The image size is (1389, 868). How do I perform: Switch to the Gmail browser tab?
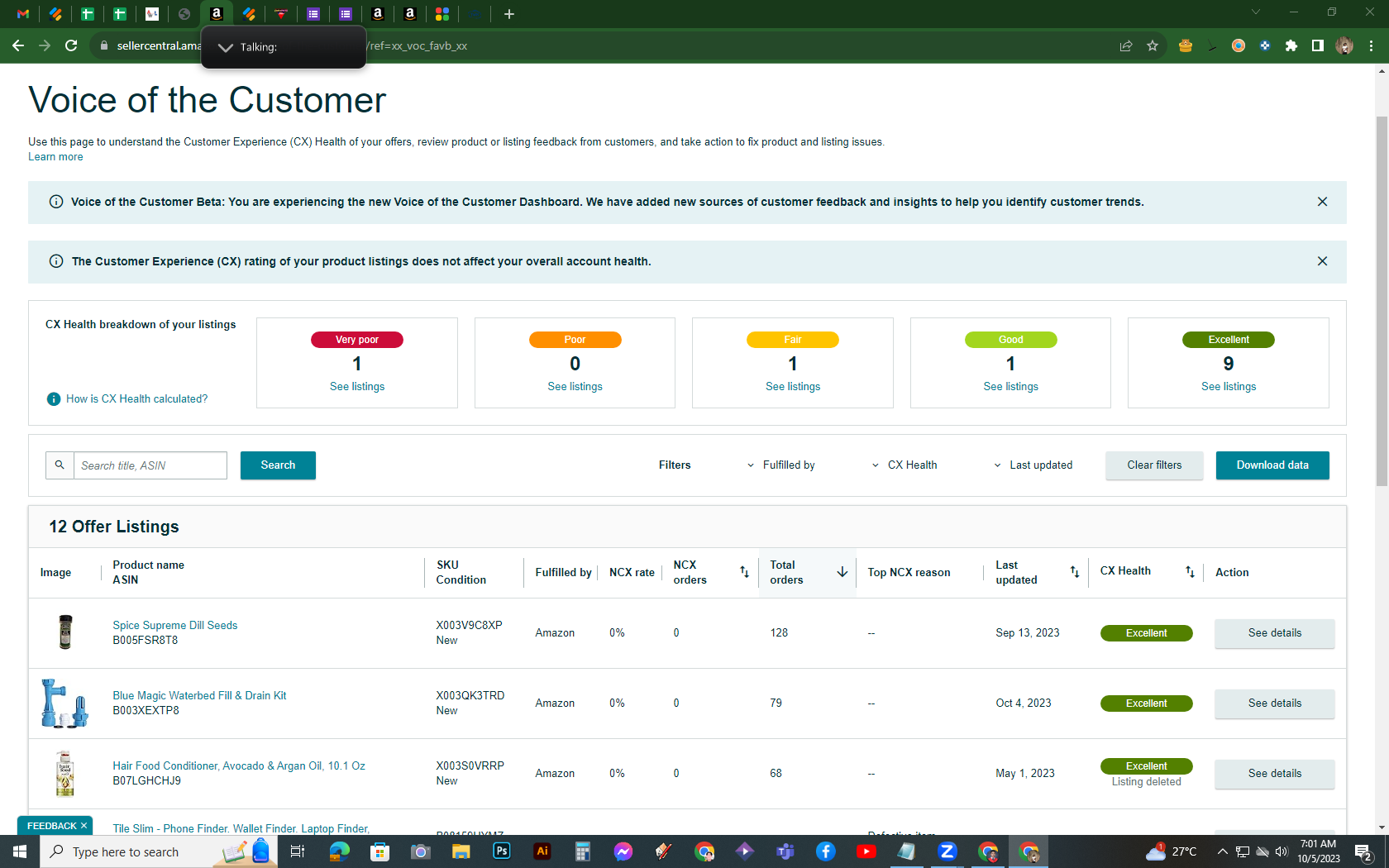point(23,14)
